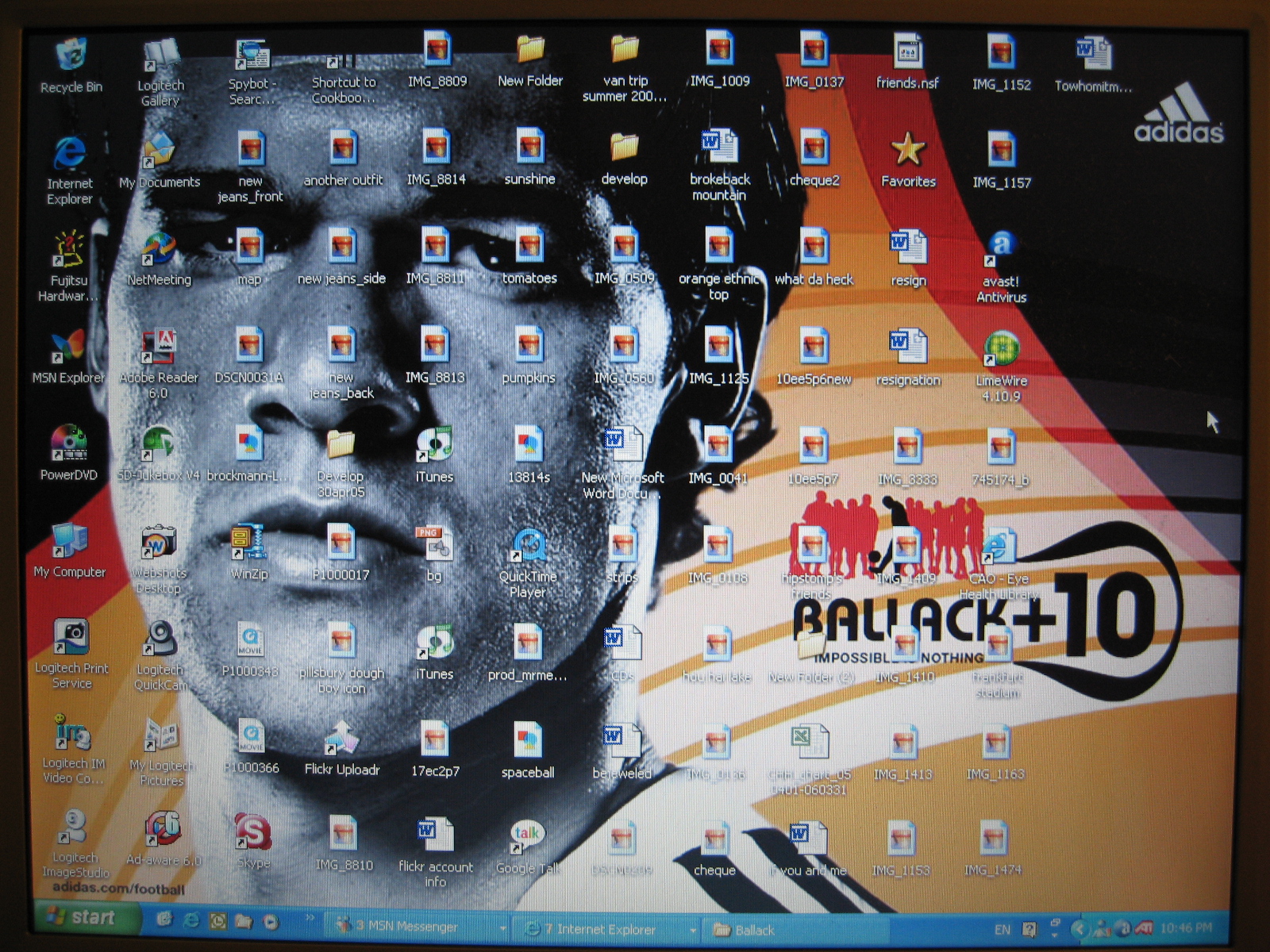1270x952 pixels.
Task: Open the Logitech Gallery shortcut
Action: 161,56
